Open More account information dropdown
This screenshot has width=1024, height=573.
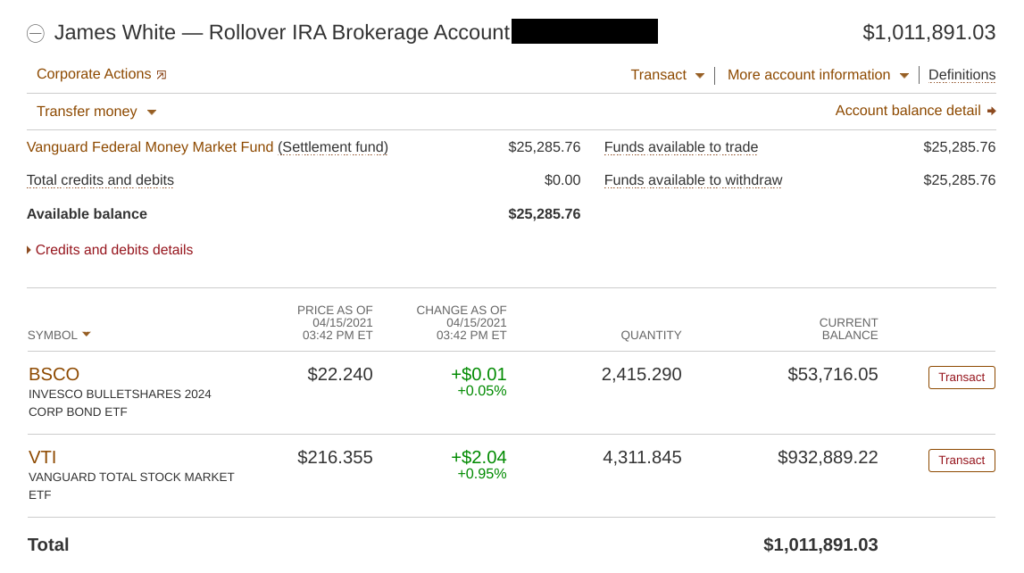[x=817, y=75]
